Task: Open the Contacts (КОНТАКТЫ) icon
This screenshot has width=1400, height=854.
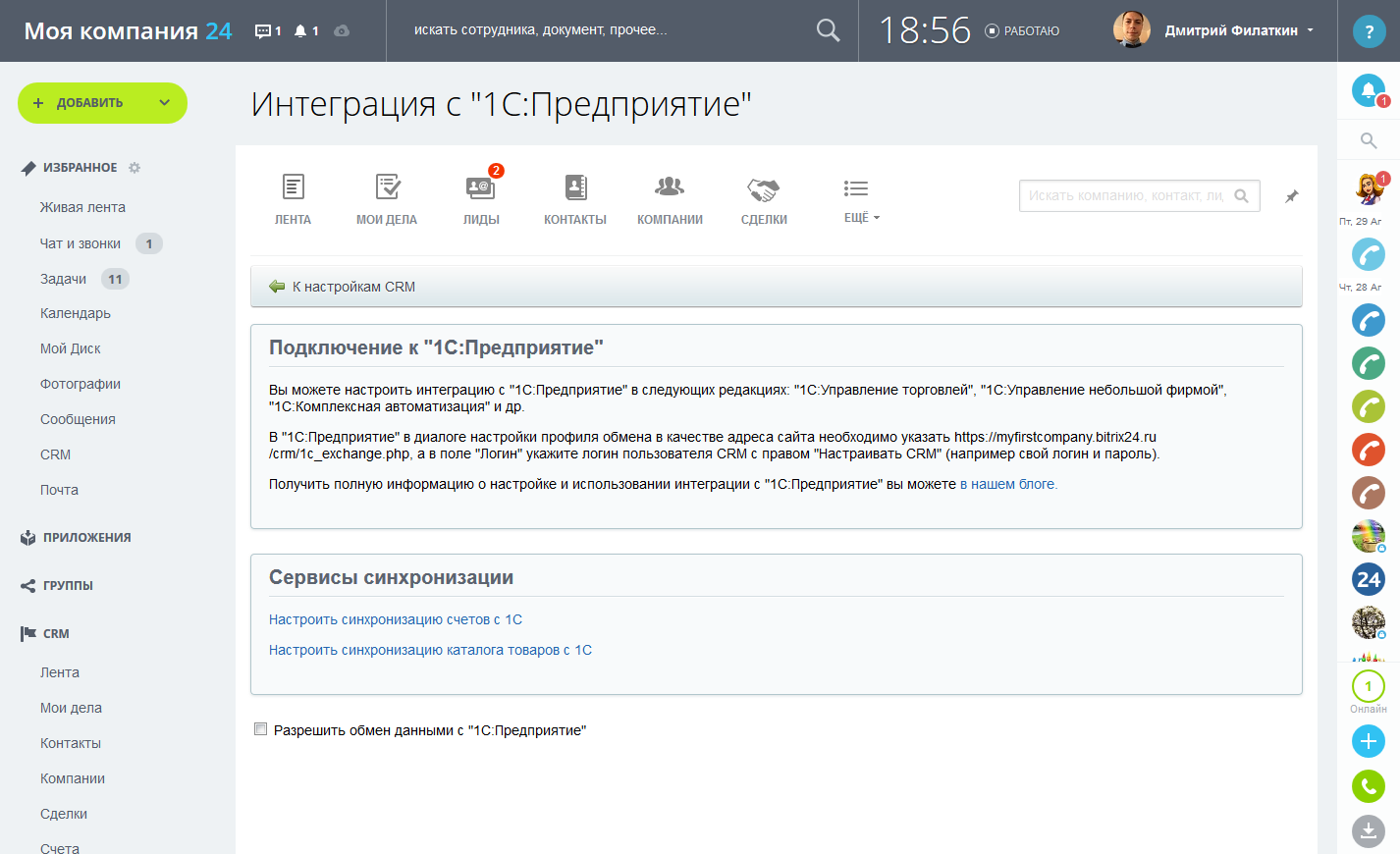Action: click(x=575, y=188)
